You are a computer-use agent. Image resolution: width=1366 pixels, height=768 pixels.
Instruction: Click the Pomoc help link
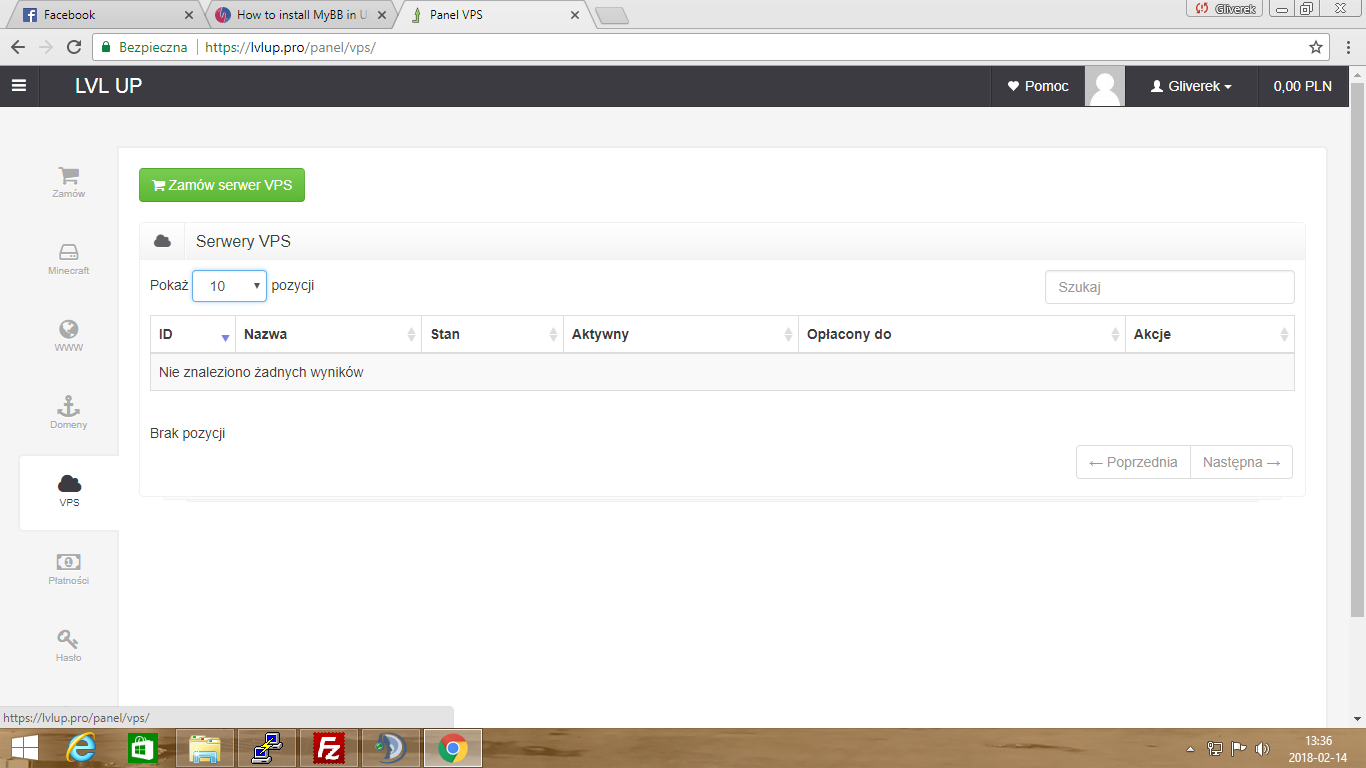(x=1038, y=86)
